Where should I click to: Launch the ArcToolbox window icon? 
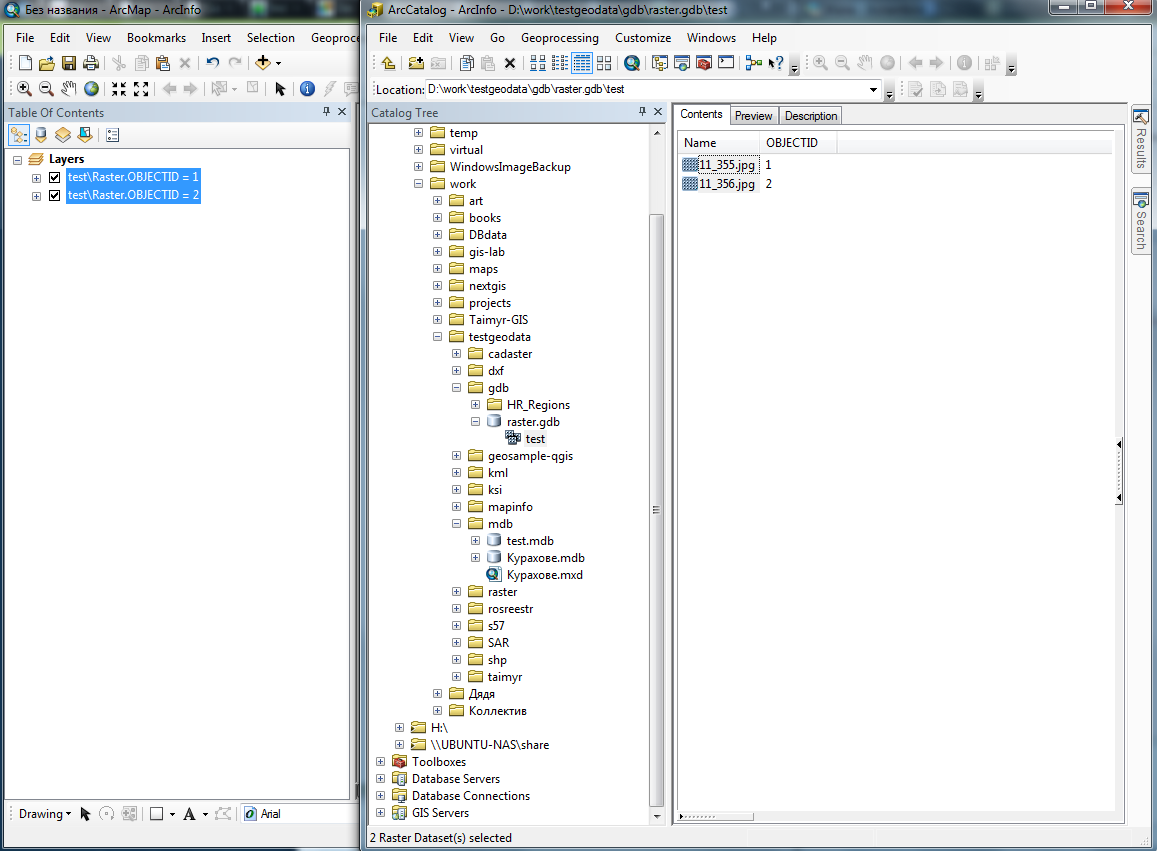point(703,63)
